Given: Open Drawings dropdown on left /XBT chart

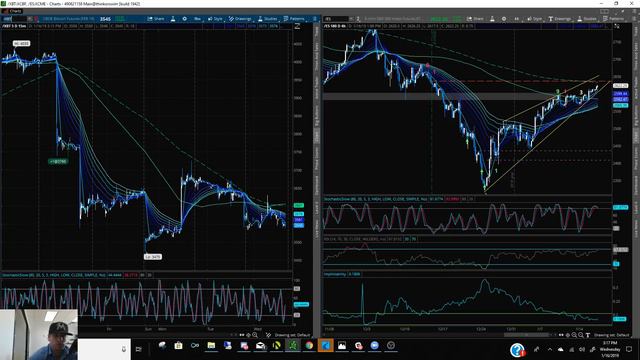Looking at the screenshot, I should point(240,19).
